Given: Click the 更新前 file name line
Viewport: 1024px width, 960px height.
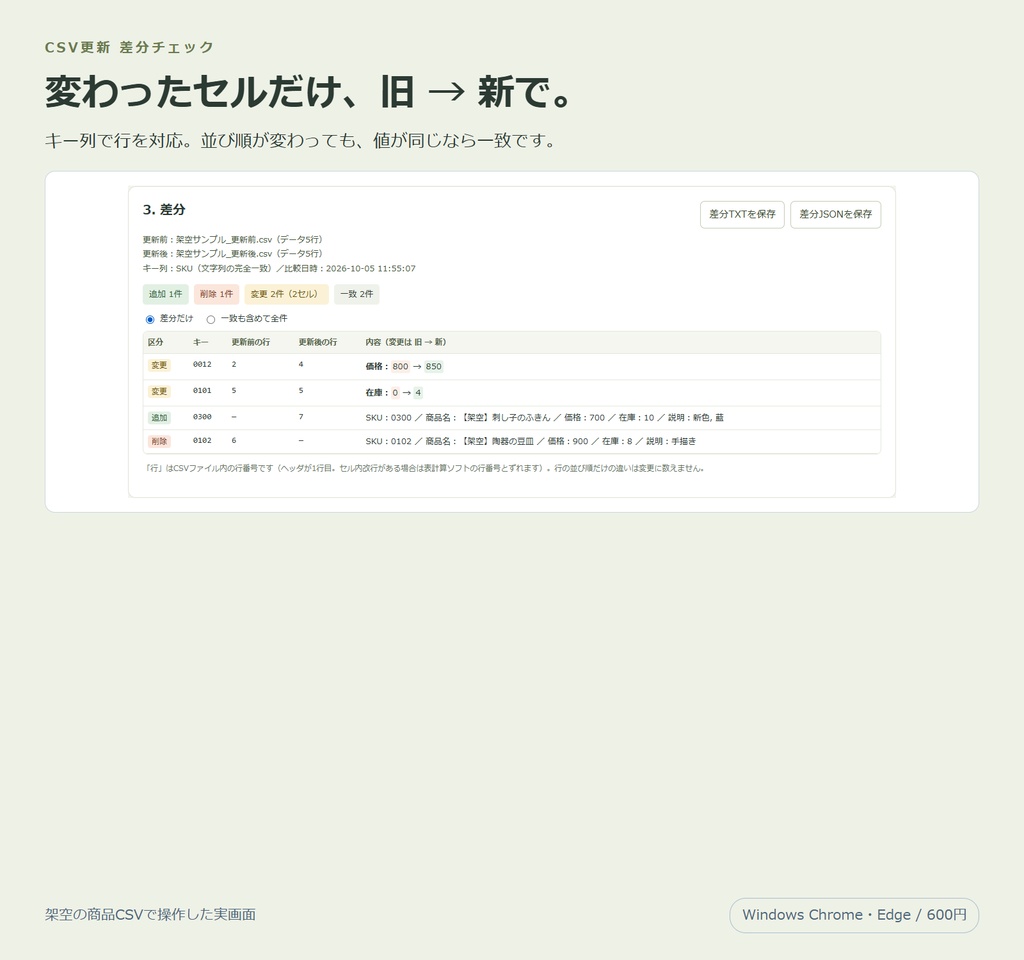Looking at the screenshot, I should (232, 240).
